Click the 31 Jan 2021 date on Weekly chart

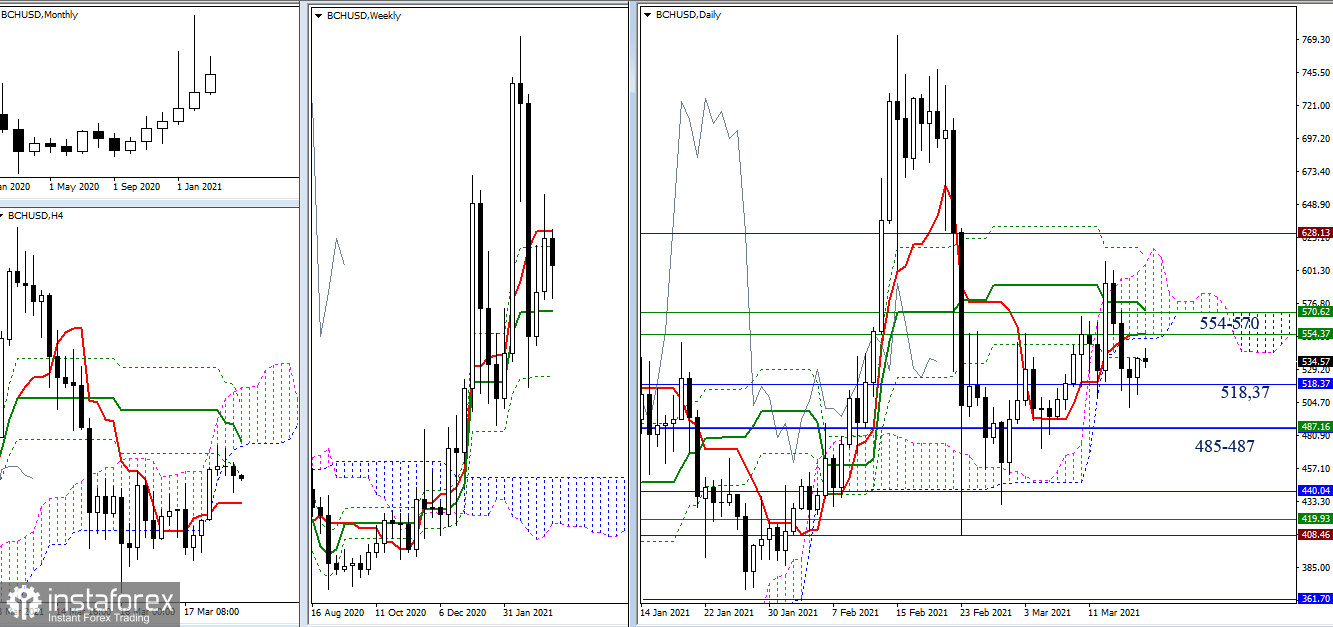(x=525, y=611)
